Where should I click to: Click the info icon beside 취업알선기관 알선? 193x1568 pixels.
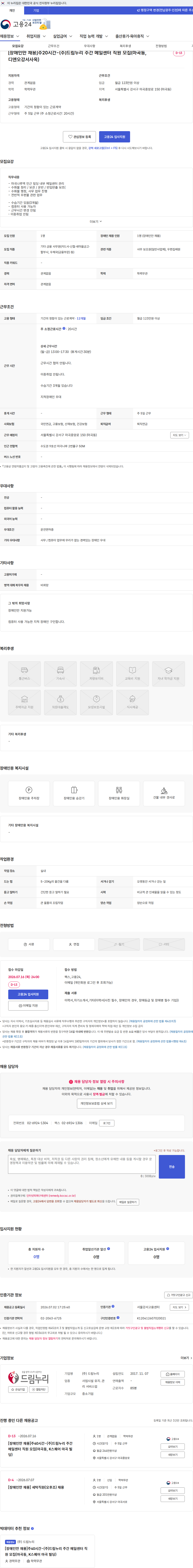point(109,1248)
